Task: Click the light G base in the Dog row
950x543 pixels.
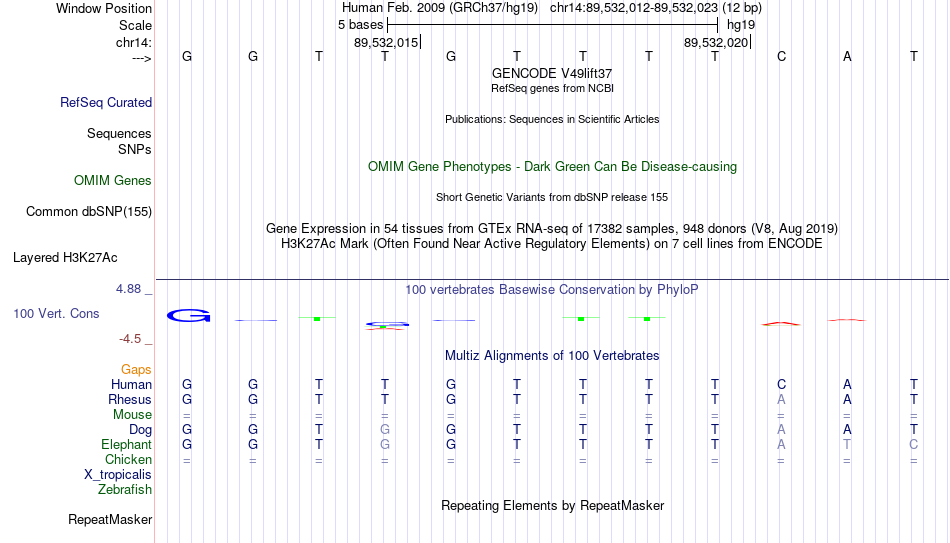Action: click(x=385, y=430)
